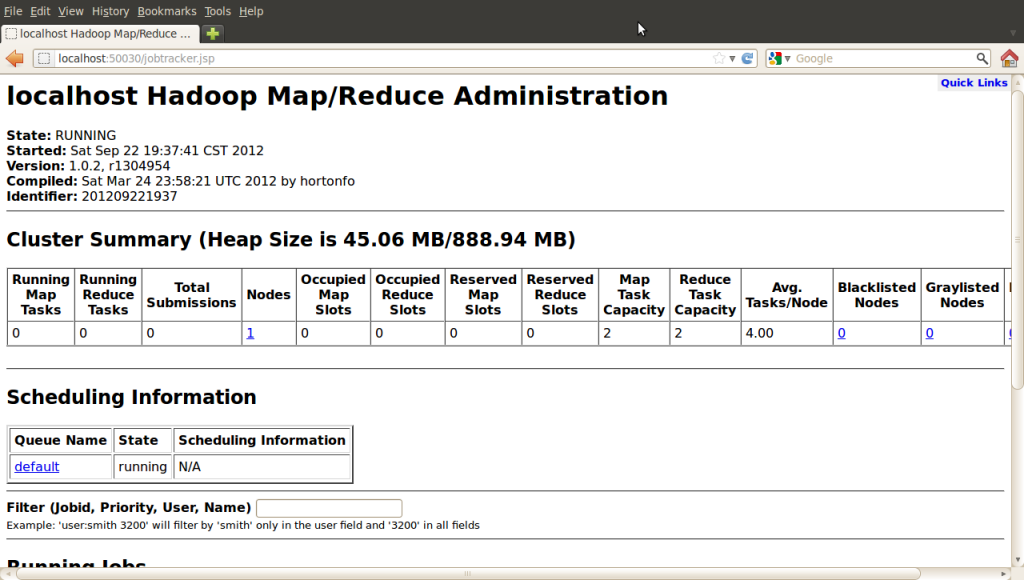The image size is (1024, 580).
Task: View Blacklisted Nodes via its '0' link
Action: point(842,333)
